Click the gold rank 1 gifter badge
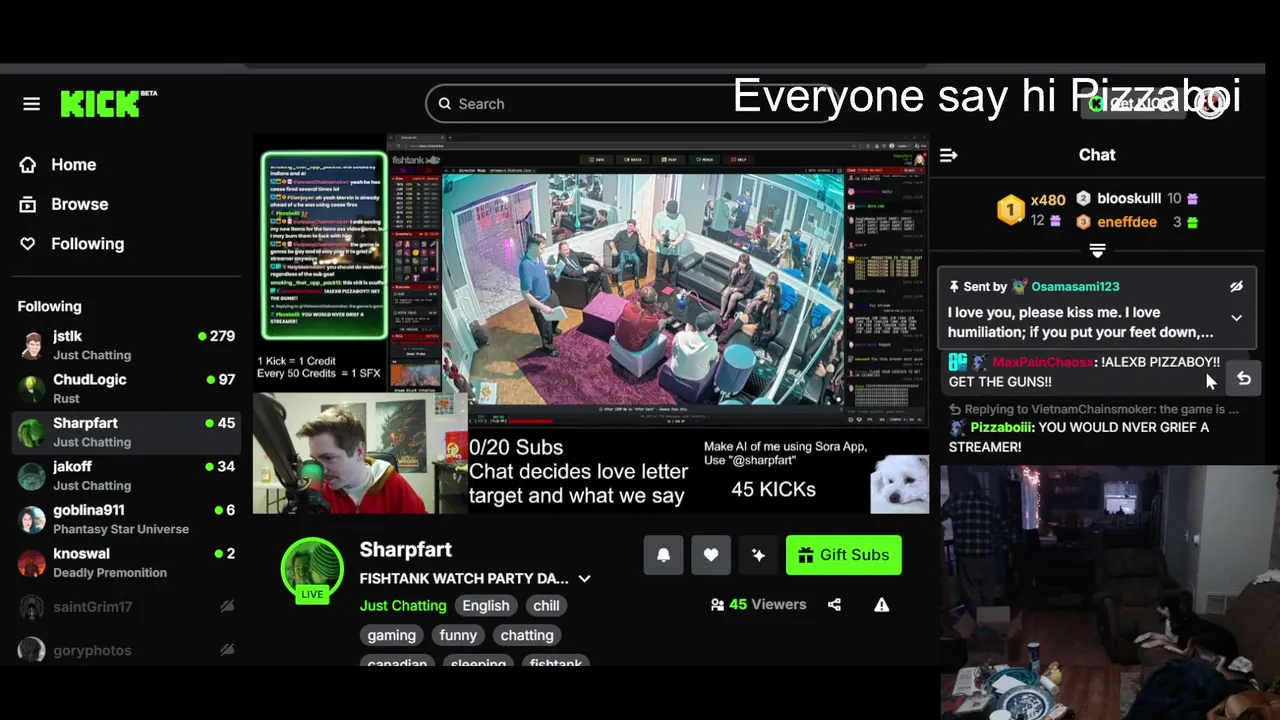The height and width of the screenshot is (720, 1280). [1011, 210]
